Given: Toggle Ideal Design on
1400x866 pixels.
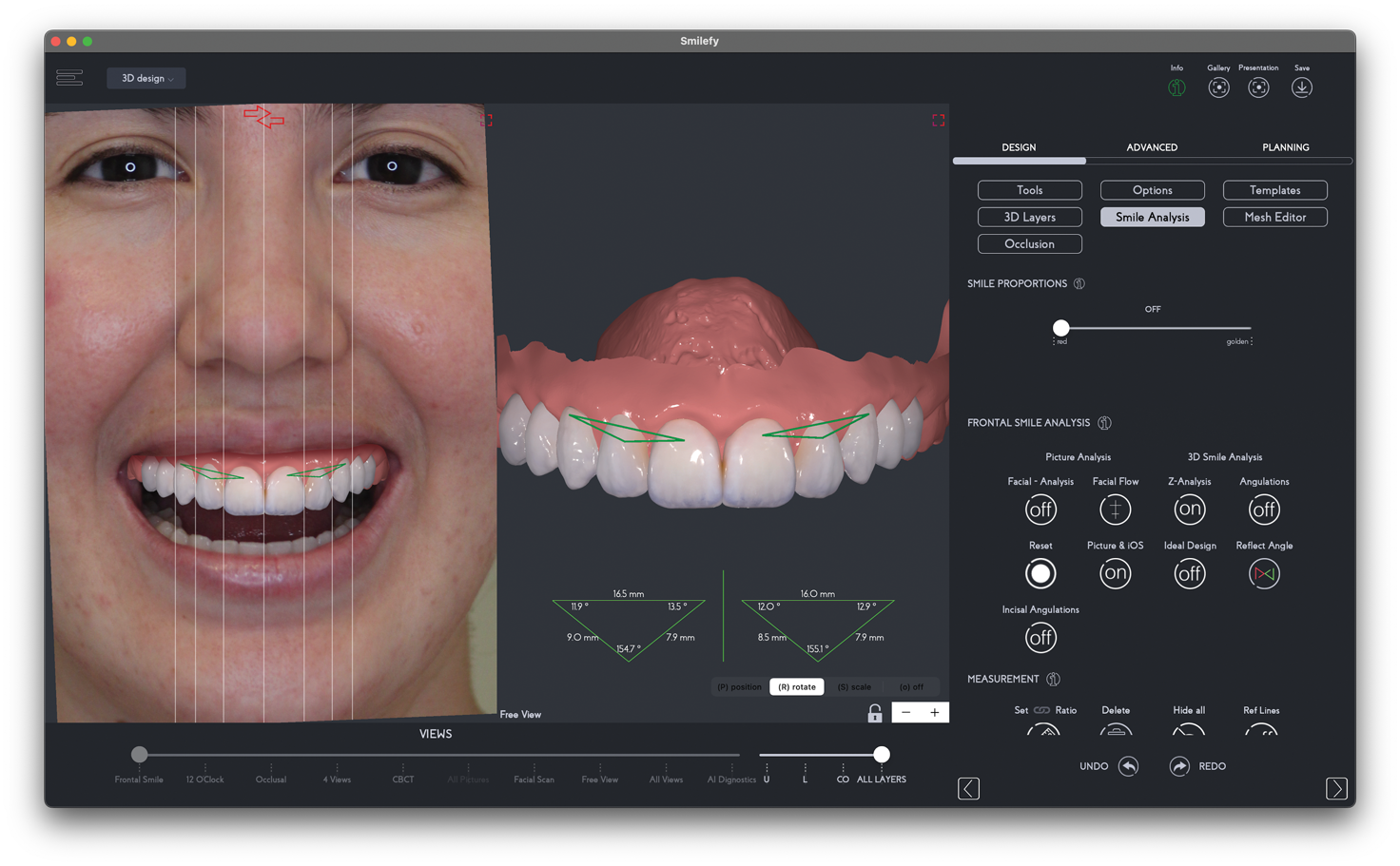Looking at the screenshot, I should (1189, 573).
